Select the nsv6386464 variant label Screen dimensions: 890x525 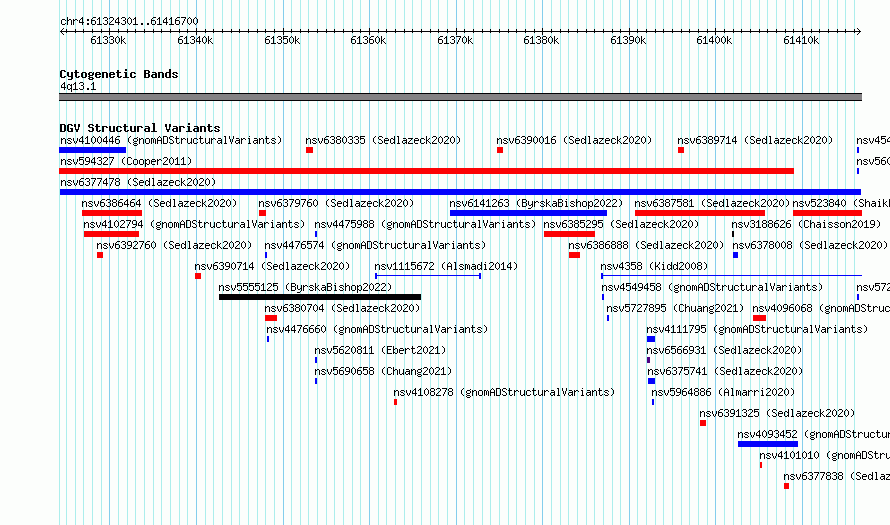(159, 203)
